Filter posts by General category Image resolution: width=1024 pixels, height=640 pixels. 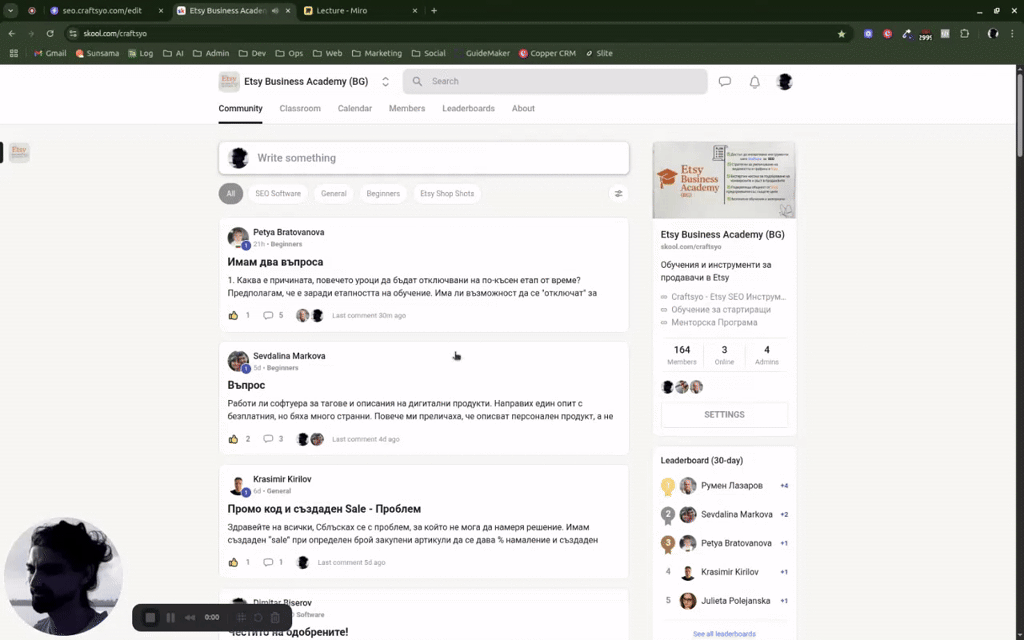[334, 193]
